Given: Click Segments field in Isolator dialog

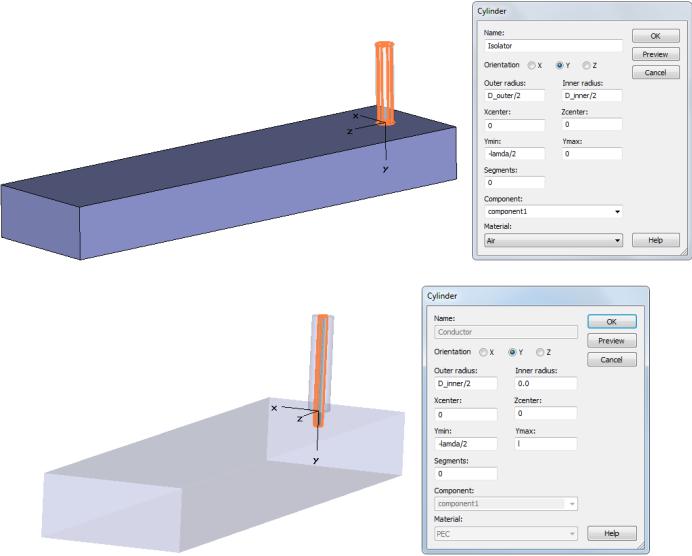Looking at the screenshot, I should coord(514,183).
